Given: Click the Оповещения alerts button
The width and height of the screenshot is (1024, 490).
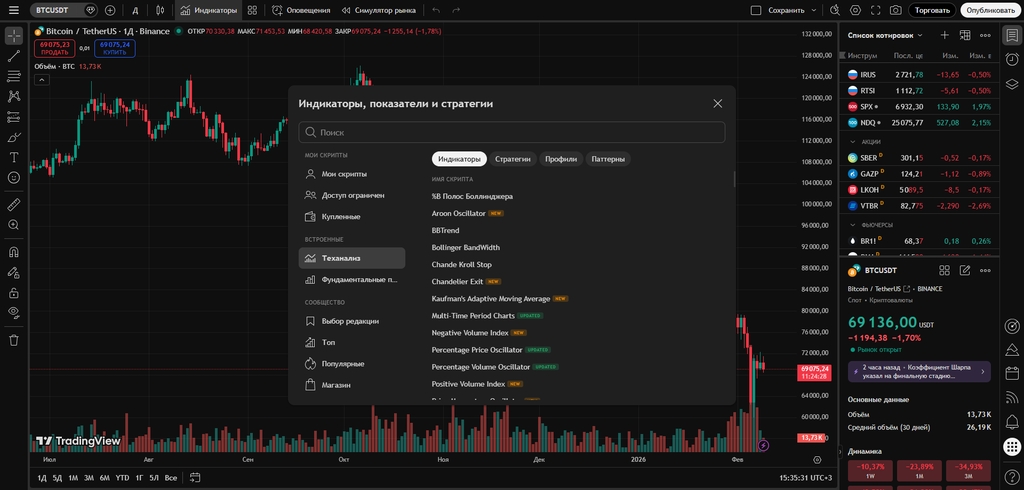Looking at the screenshot, I should (301, 10).
